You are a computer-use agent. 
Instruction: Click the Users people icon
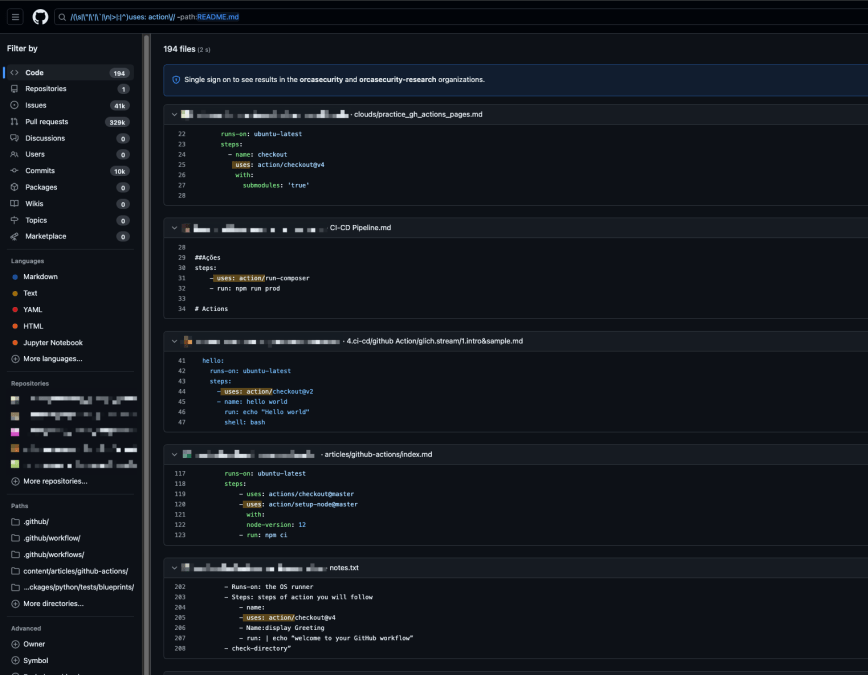[14, 154]
